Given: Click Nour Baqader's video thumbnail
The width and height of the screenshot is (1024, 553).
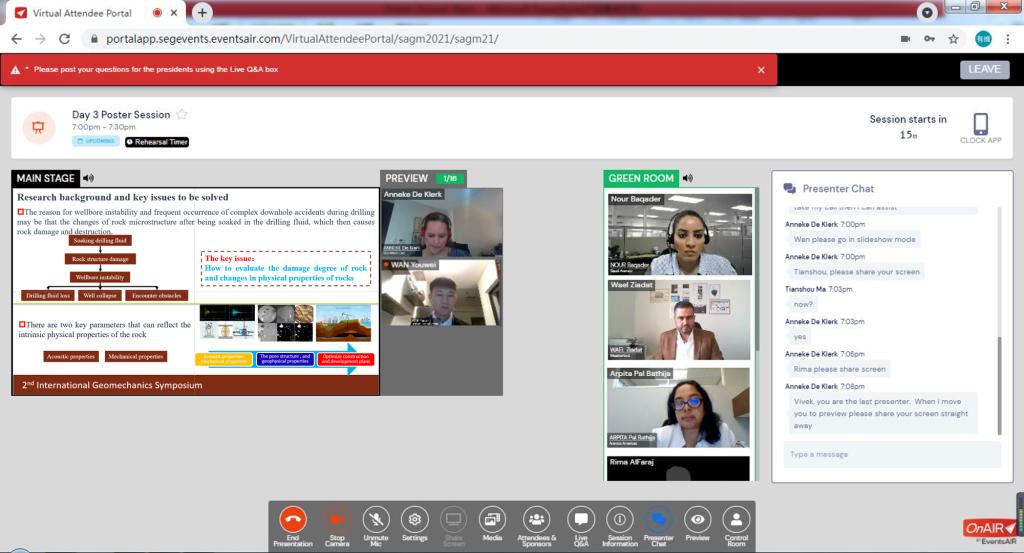Looking at the screenshot, I should (x=680, y=240).
